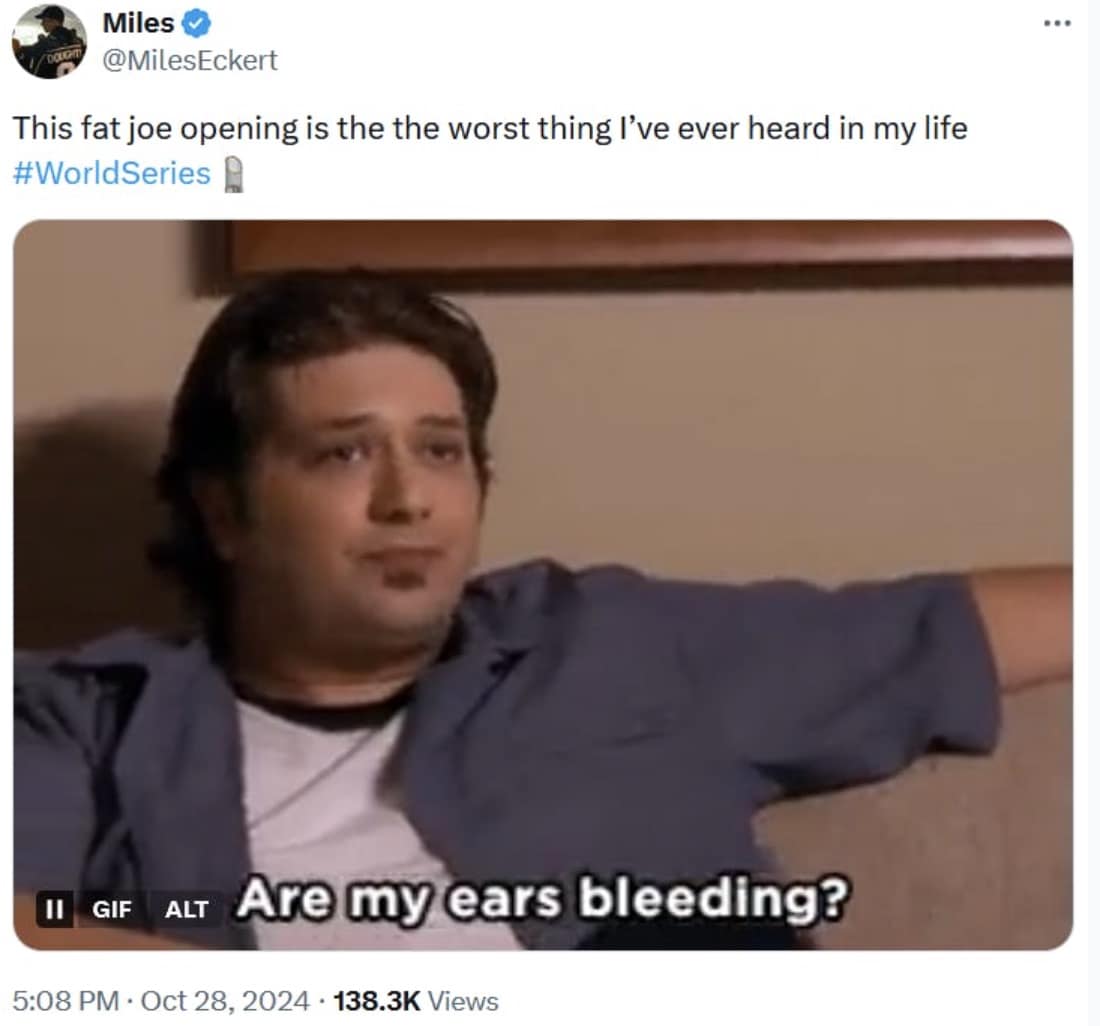Click the Views label
Image resolution: width=1100 pixels, height=1026 pixels.
463,1001
